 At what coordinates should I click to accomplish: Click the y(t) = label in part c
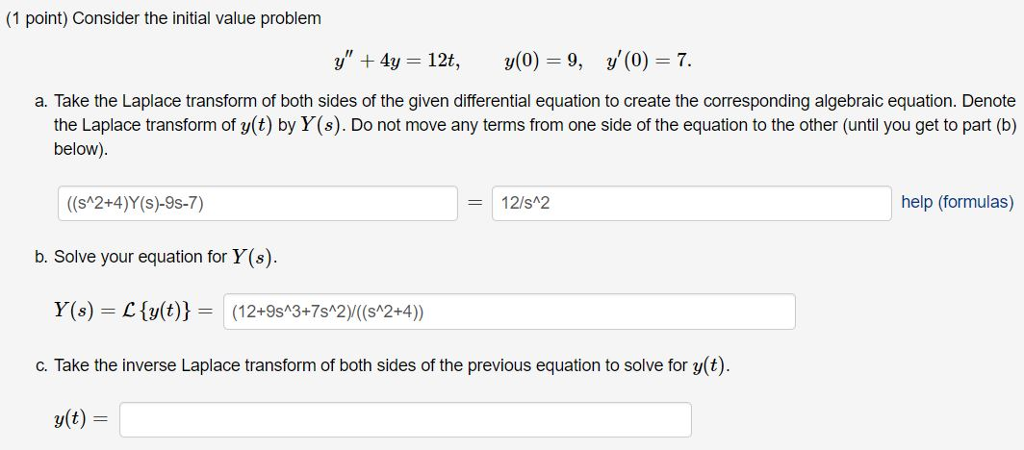(82, 420)
